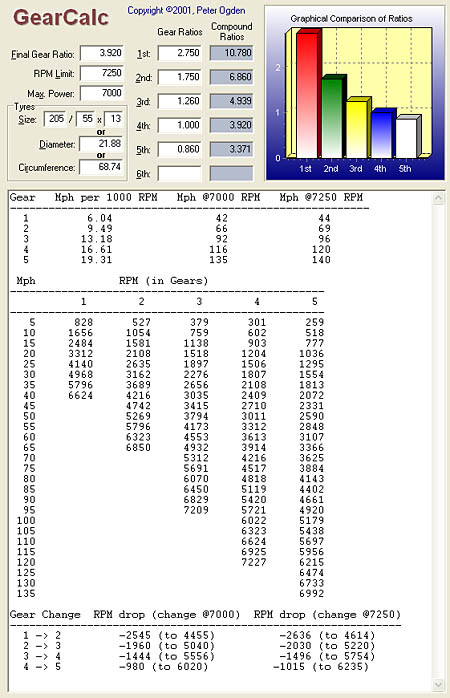This screenshot has height=698, width=450.
Task: Click the 6992 RPM value in gear 5
Action: coord(312,593)
